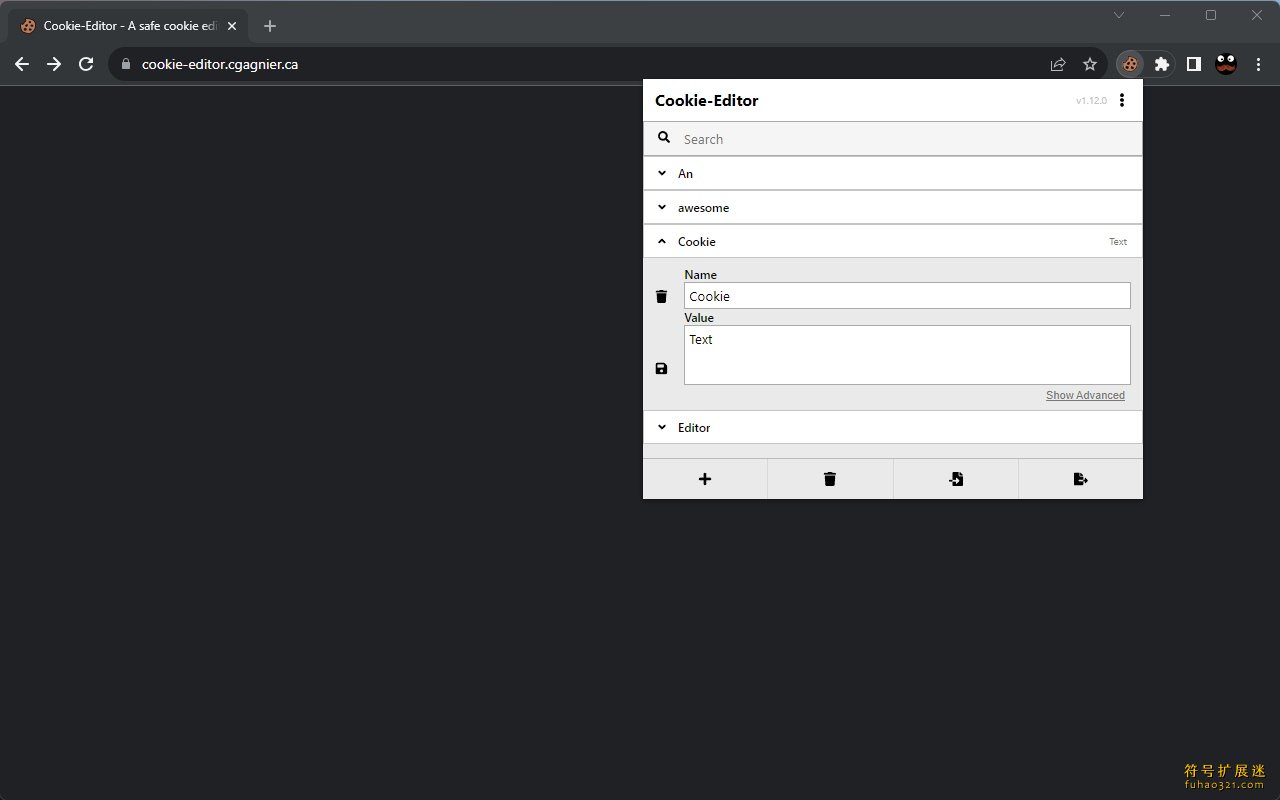Click the search magnifier icon in Cookie-Editor
The height and width of the screenshot is (800, 1280).
[x=664, y=138]
